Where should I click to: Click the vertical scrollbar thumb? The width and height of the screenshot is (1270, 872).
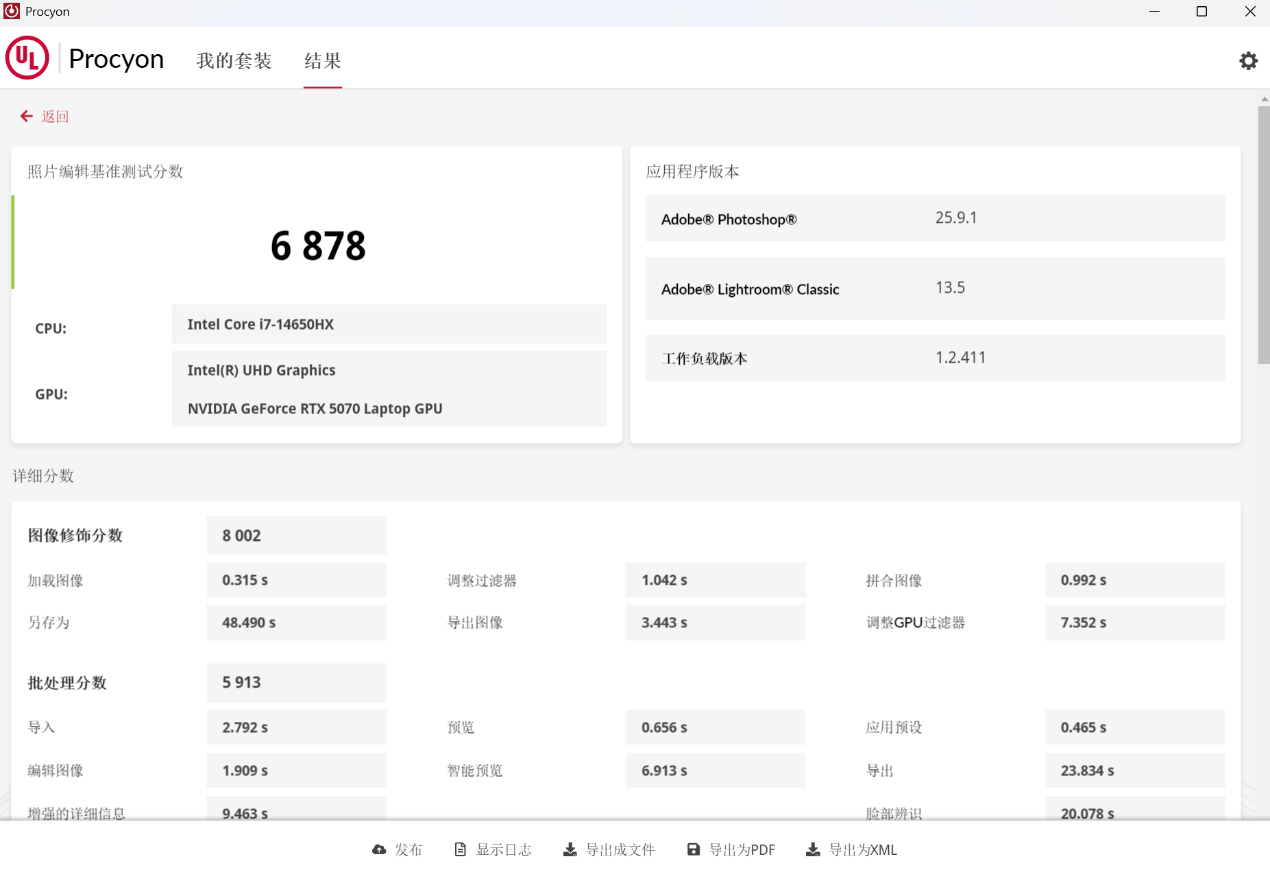click(x=1263, y=234)
